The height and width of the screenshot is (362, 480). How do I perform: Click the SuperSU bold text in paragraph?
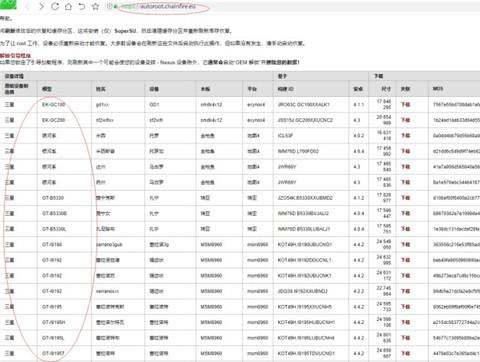click(x=125, y=31)
